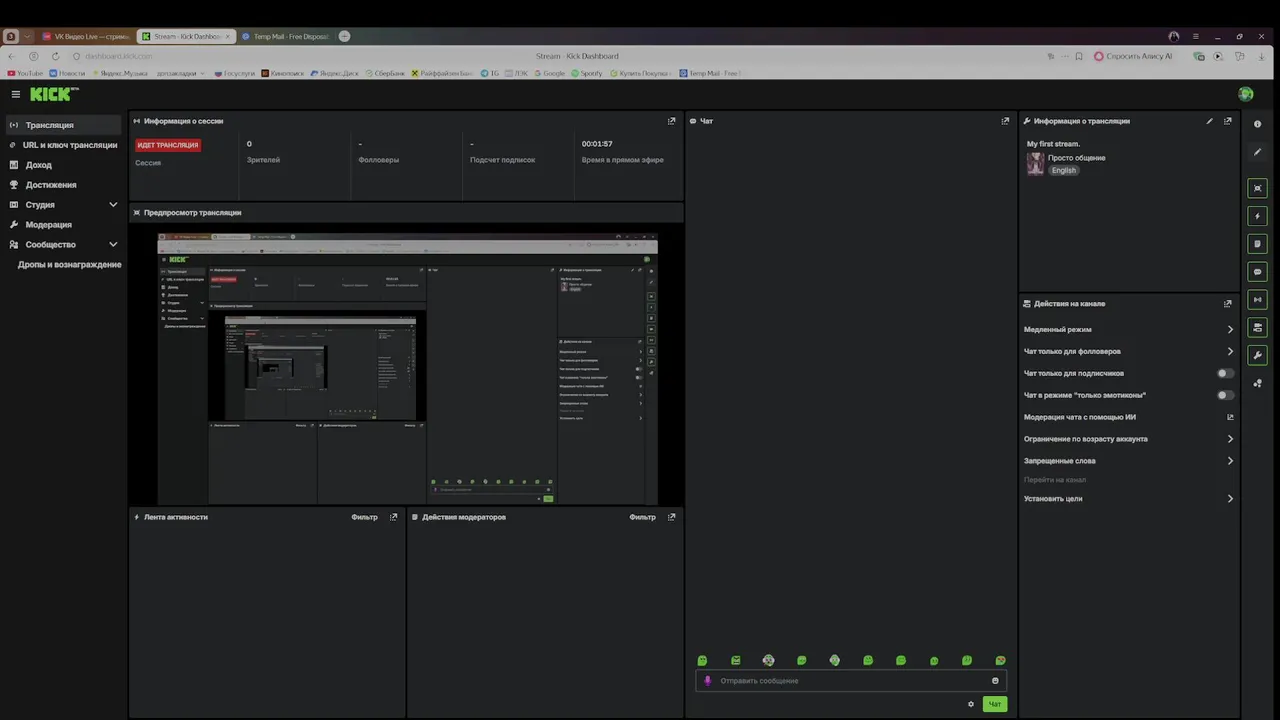1280x720 pixels.
Task: Open Фильтр in Лента активности
Action: pyautogui.click(x=364, y=517)
